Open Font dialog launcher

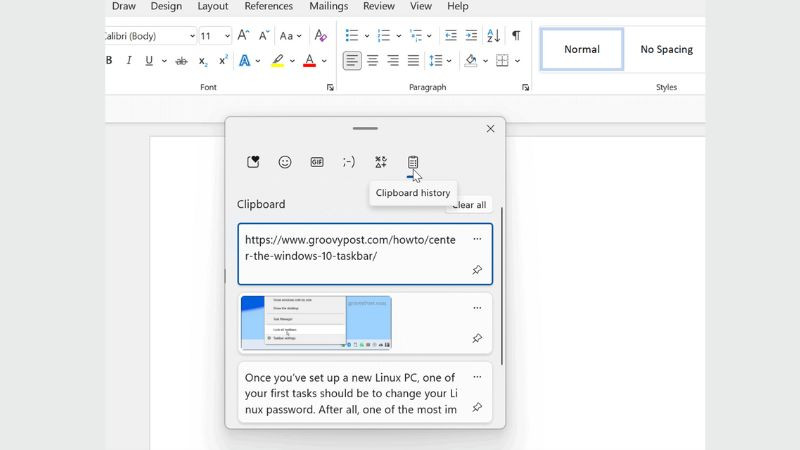tap(330, 88)
